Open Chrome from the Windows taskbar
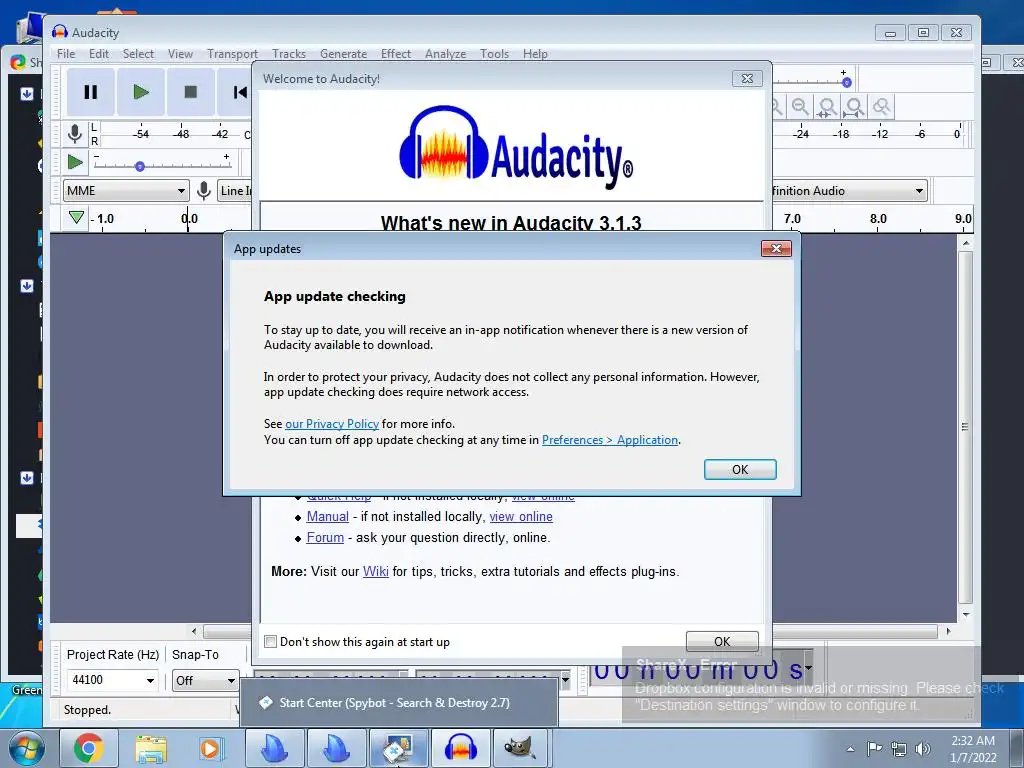Viewport: 1024px width, 768px height. (x=88, y=748)
